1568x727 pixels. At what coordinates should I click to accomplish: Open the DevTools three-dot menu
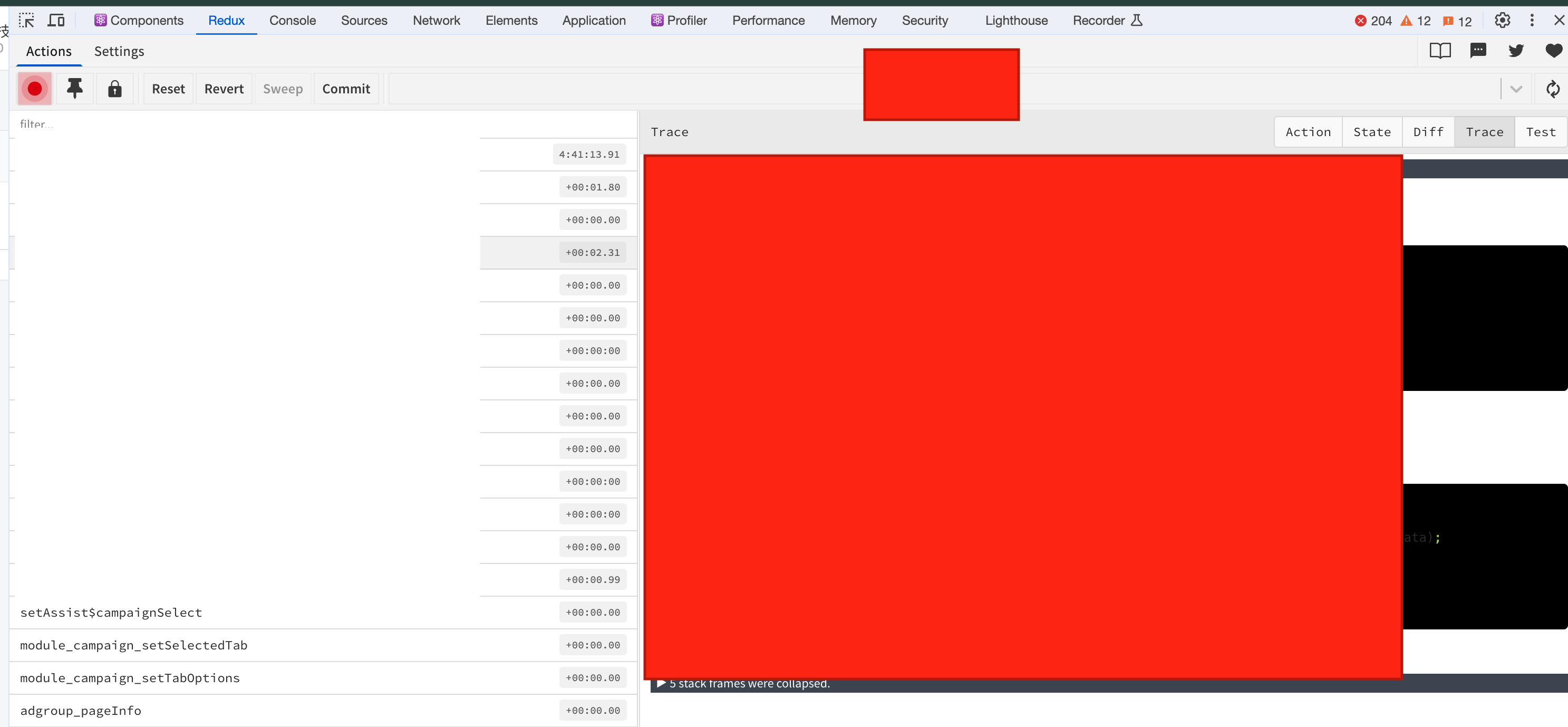(1532, 20)
